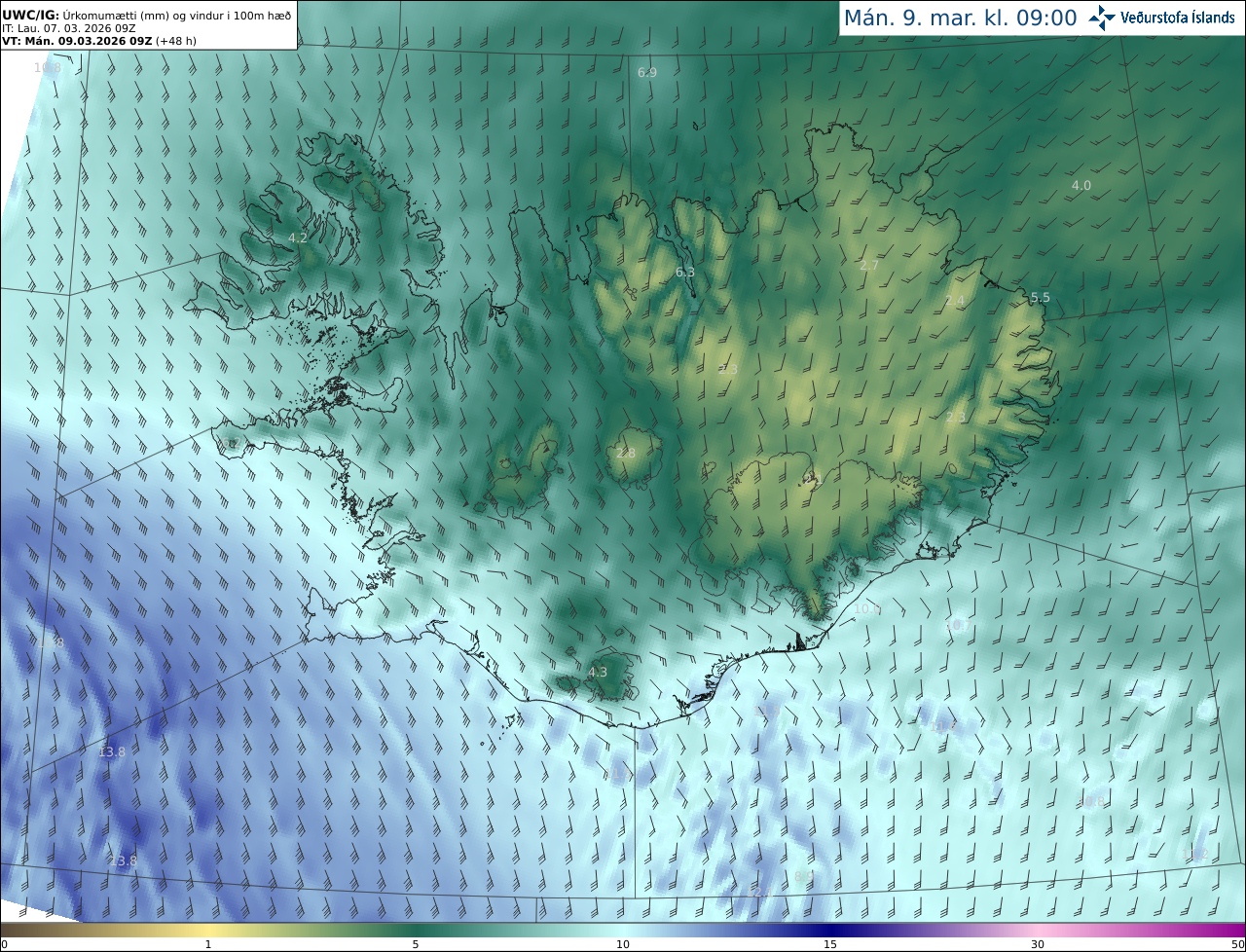Viewport: 1246px width, 952px height.
Task: Click the colorbar tick label 1
Action: [208, 944]
